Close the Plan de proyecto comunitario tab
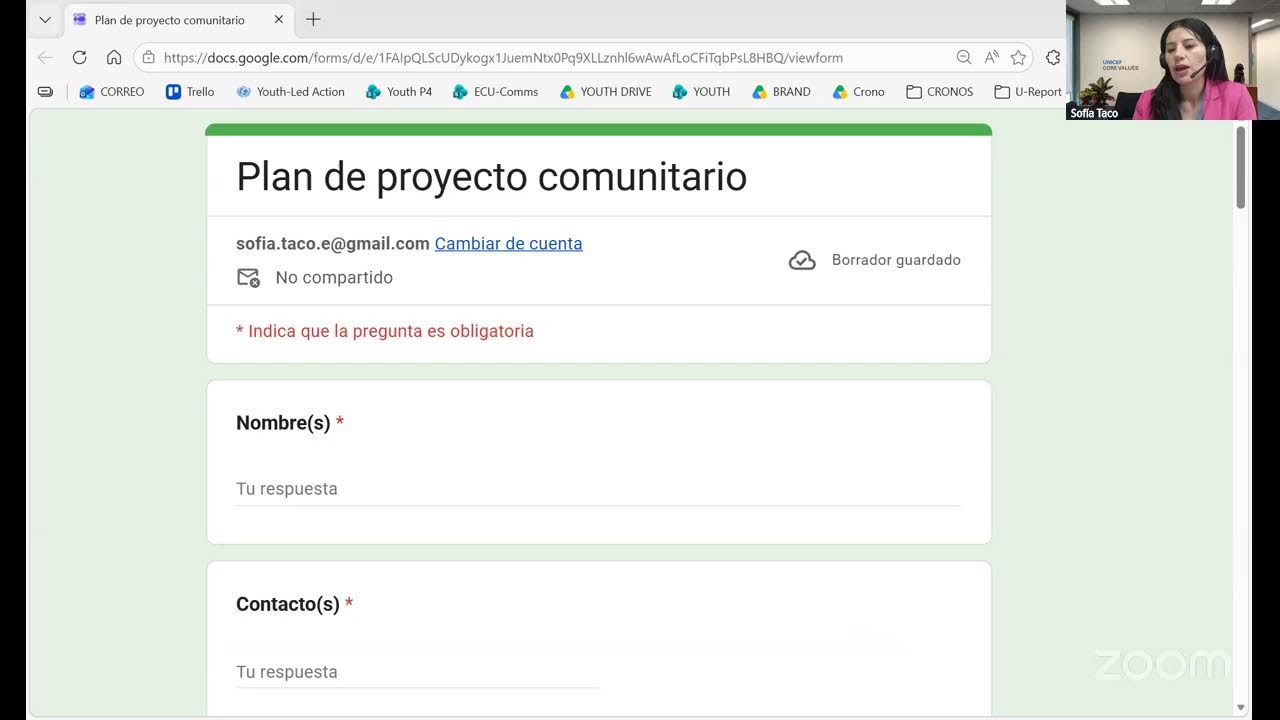This screenshot has width=1280, height=720. pyautogui.click(x=279, y=19)
